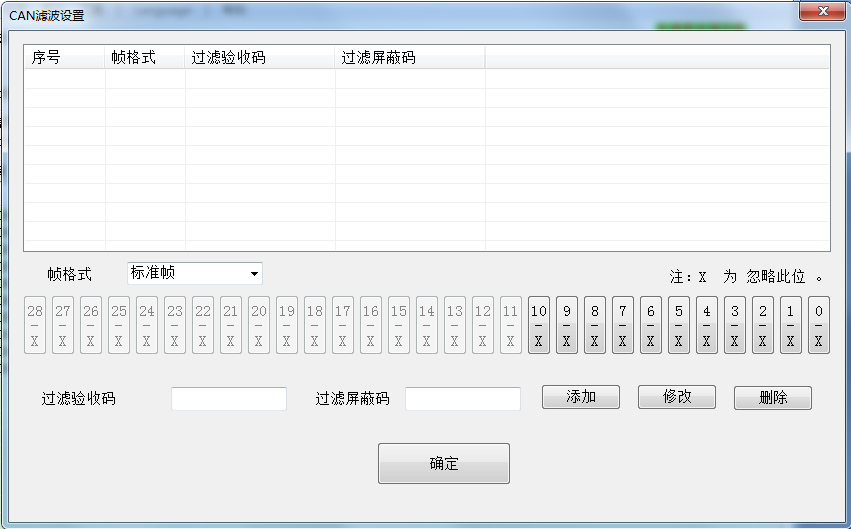This screenshot has height=529, width=851.
Task: Toggle bit 7 filter button
Action: [x=623, y=325]
